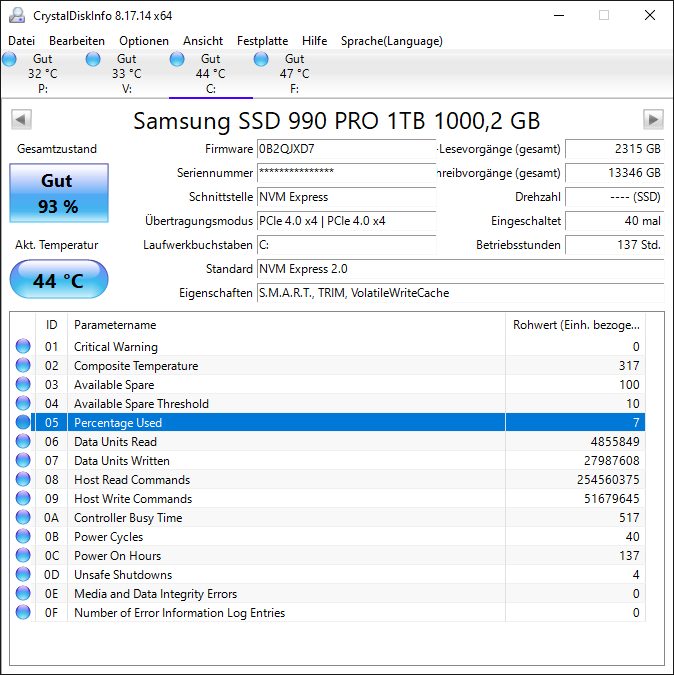Click the ID column header

(x=51, y=325)
